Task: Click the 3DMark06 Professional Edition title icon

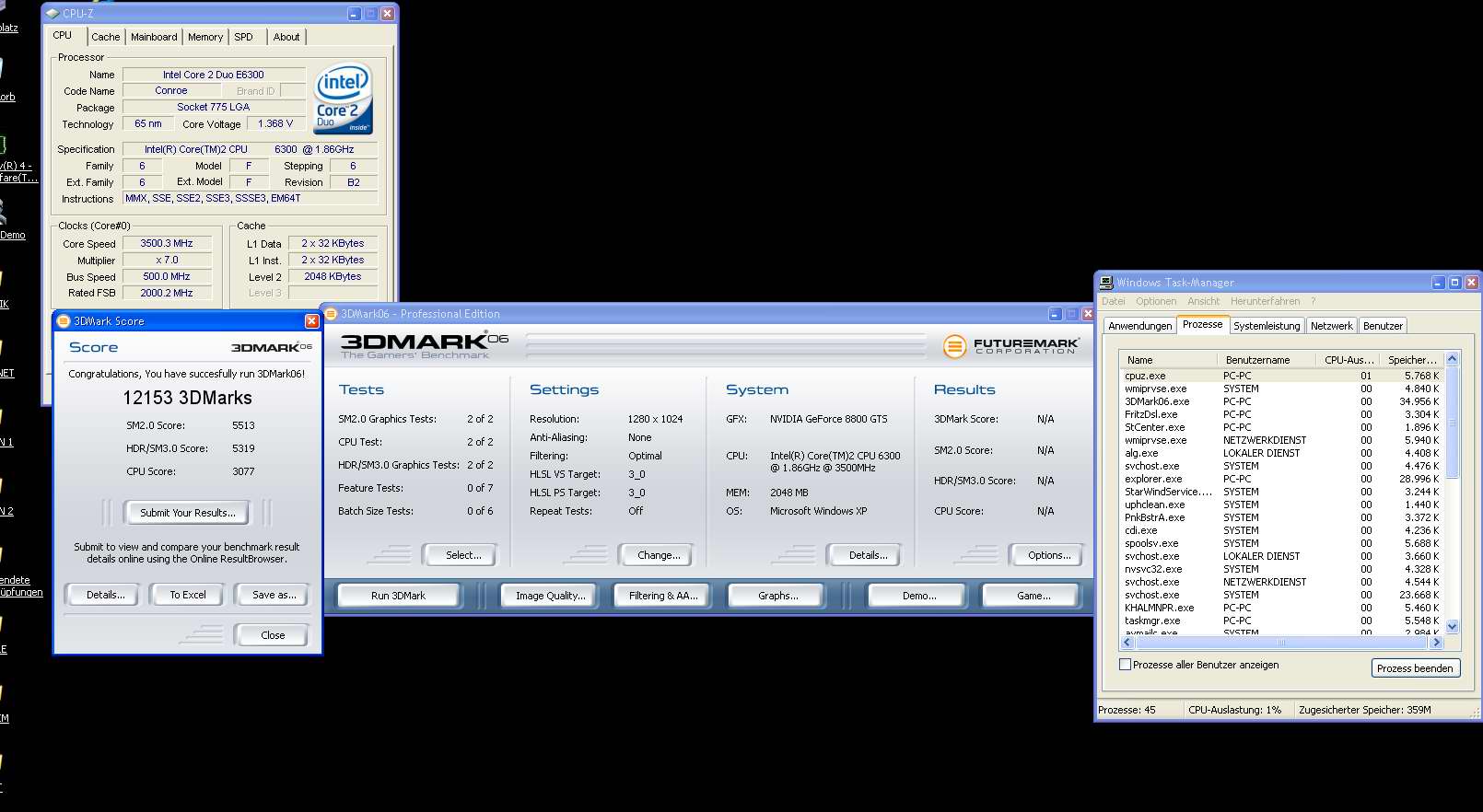Action: point(332,314)
